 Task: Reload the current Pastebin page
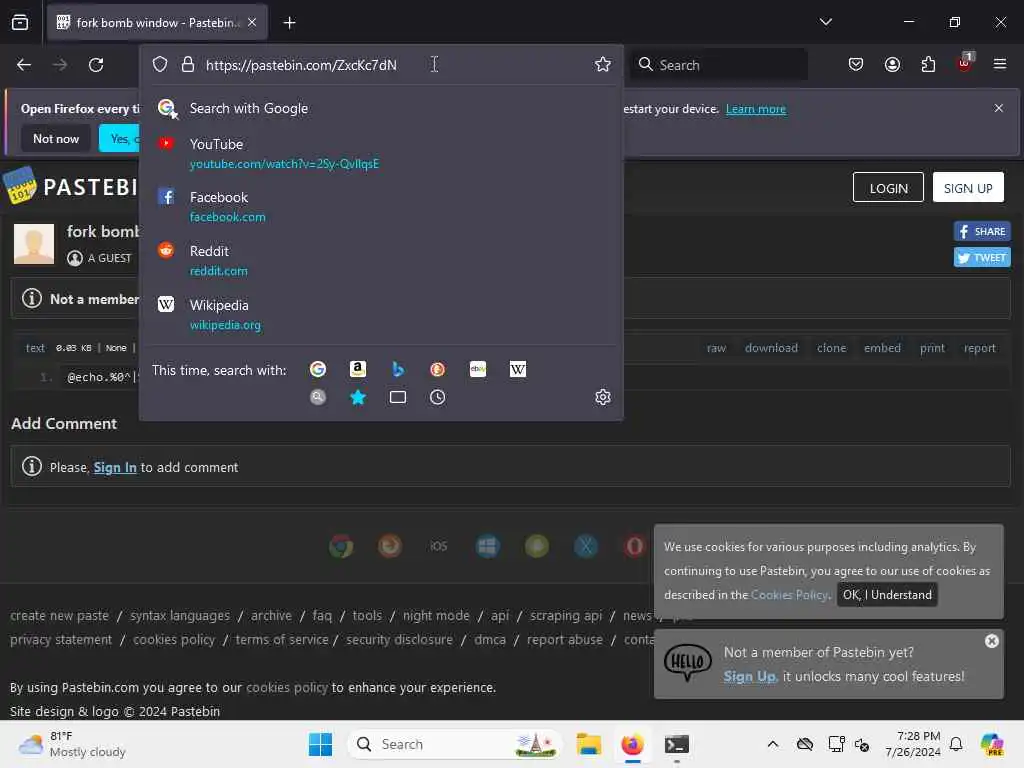click(x=96, y=65)
